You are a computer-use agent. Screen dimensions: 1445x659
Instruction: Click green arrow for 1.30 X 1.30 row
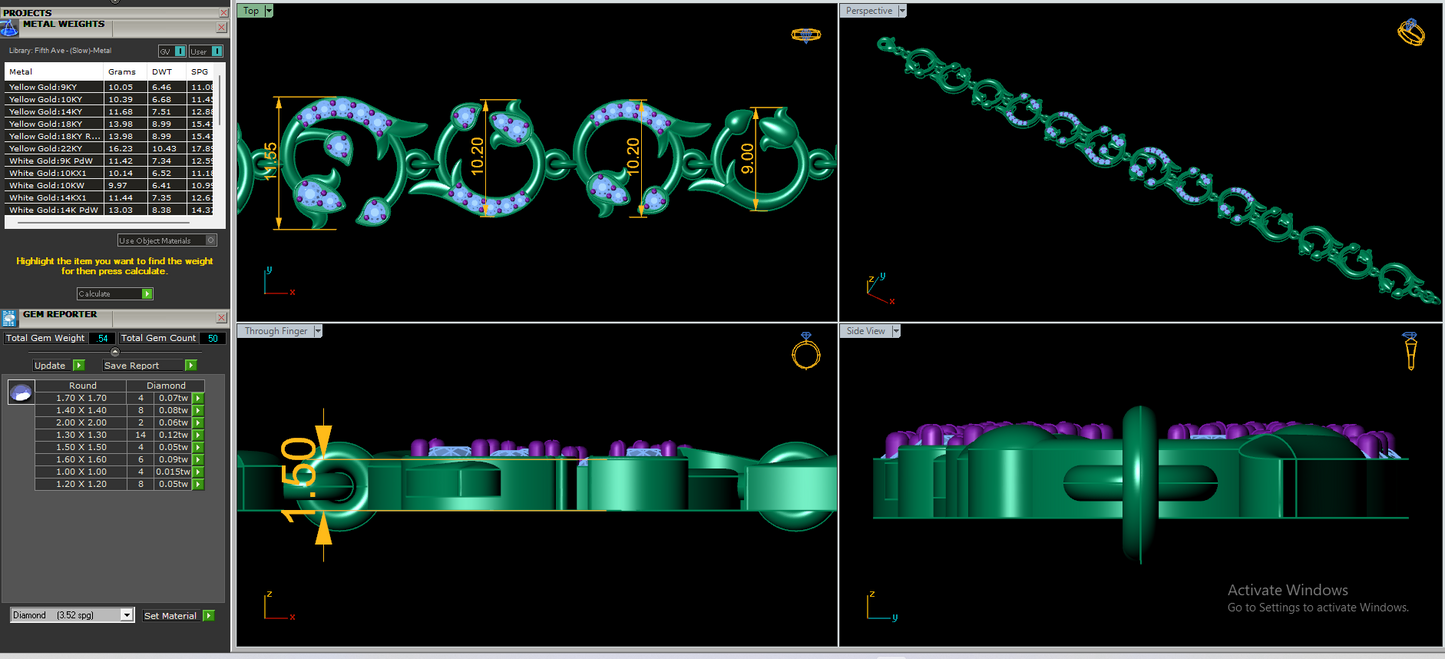198,435
